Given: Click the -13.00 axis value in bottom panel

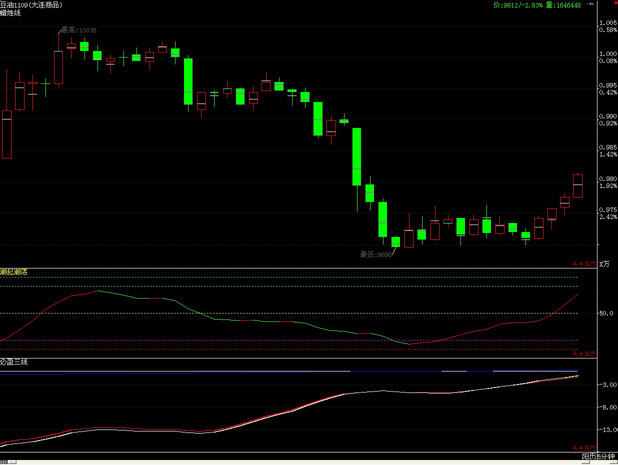Looking at the screenshot, I should click(x=604, y=431).
